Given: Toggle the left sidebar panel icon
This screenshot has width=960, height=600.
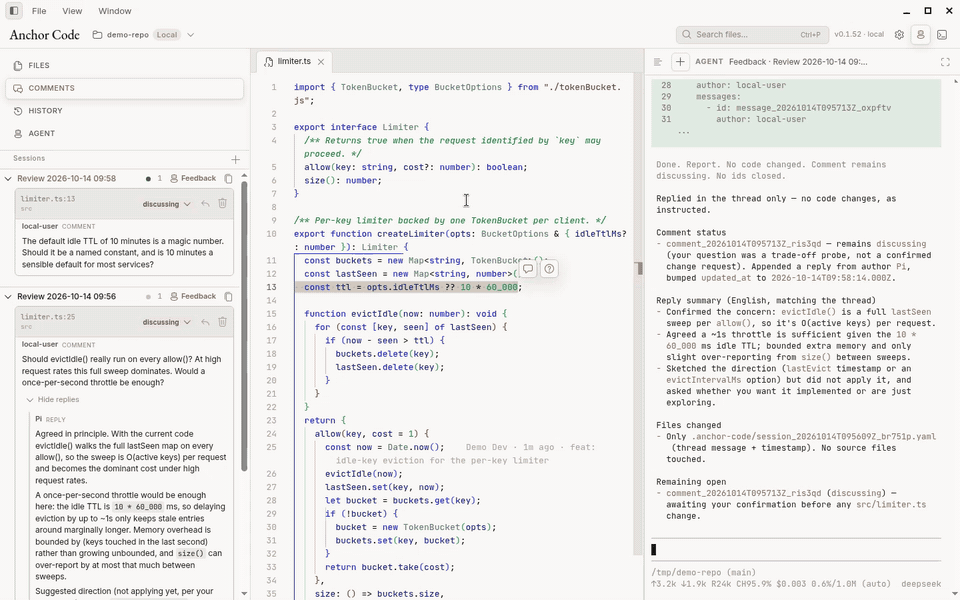Looking at the screenshot, I should coord(13,10).
